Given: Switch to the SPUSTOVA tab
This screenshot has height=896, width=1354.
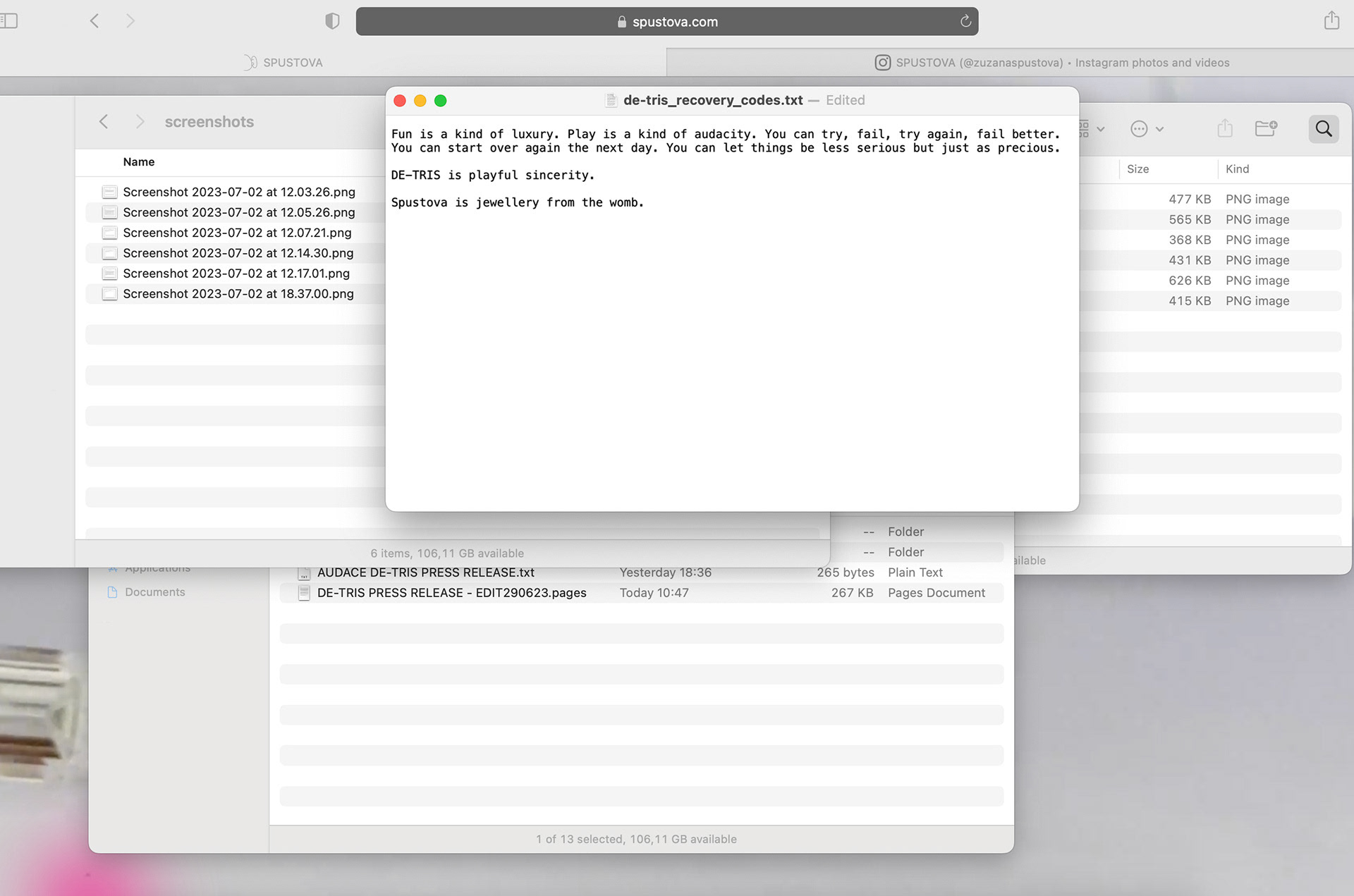Looking at the screenshot, I should point(283,62).
